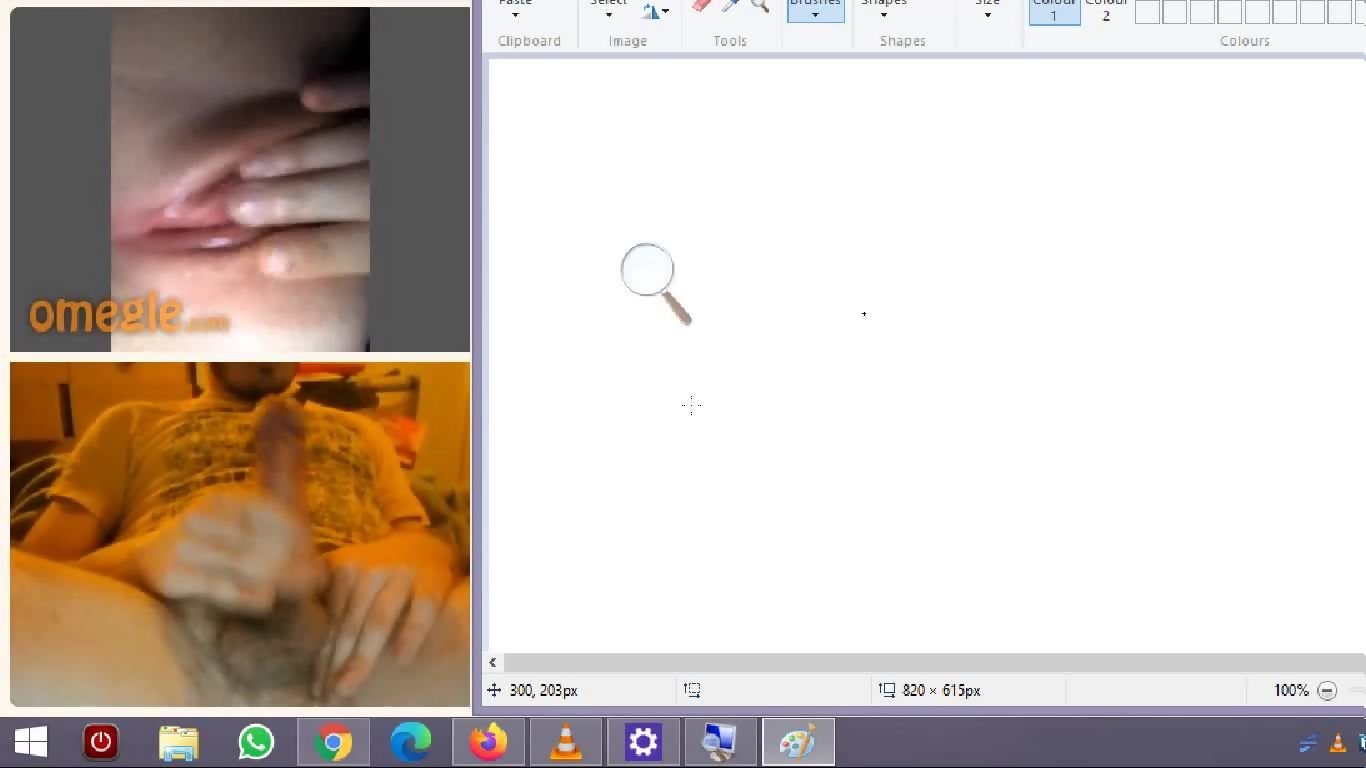Launch VLC media player from taskbar
1366x768 pixels.
tap(566, 743)
